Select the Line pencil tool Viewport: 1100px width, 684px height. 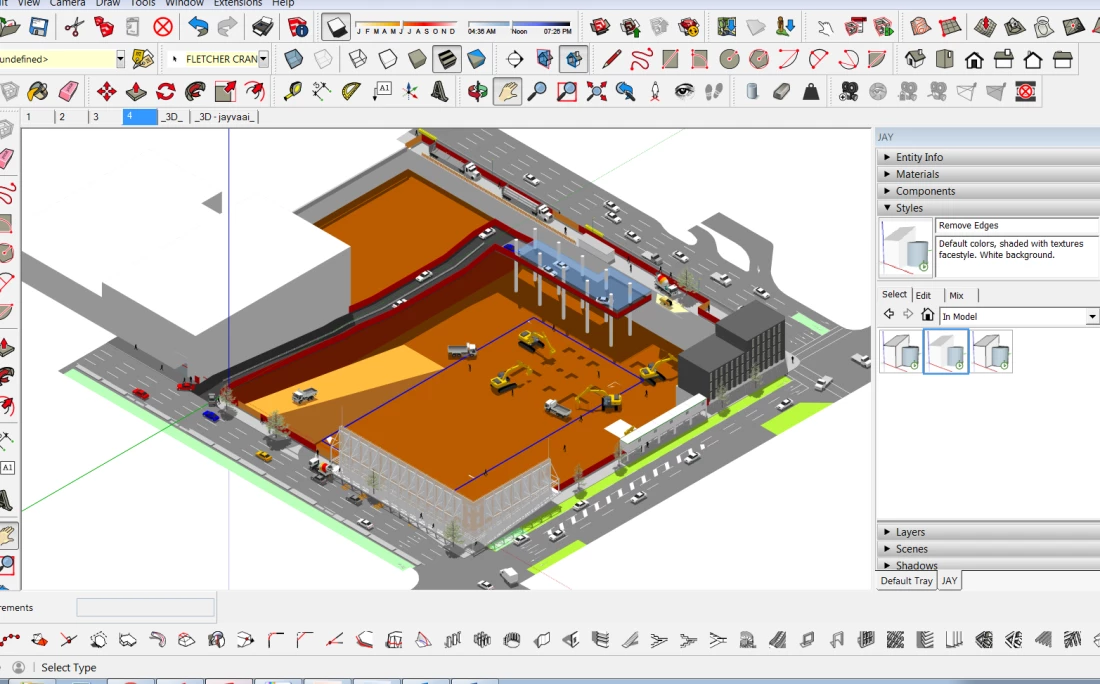[x=611, y=59]
